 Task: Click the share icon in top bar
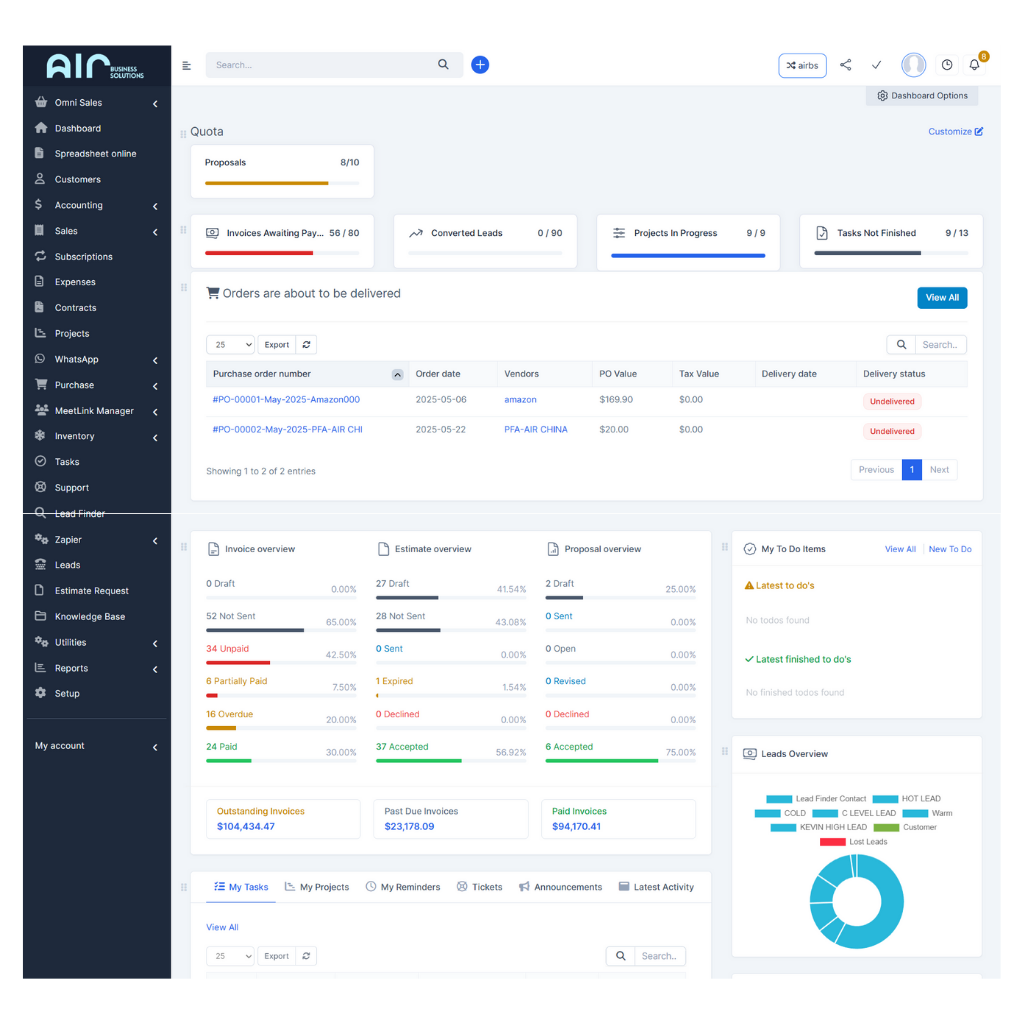pos(846,65)
